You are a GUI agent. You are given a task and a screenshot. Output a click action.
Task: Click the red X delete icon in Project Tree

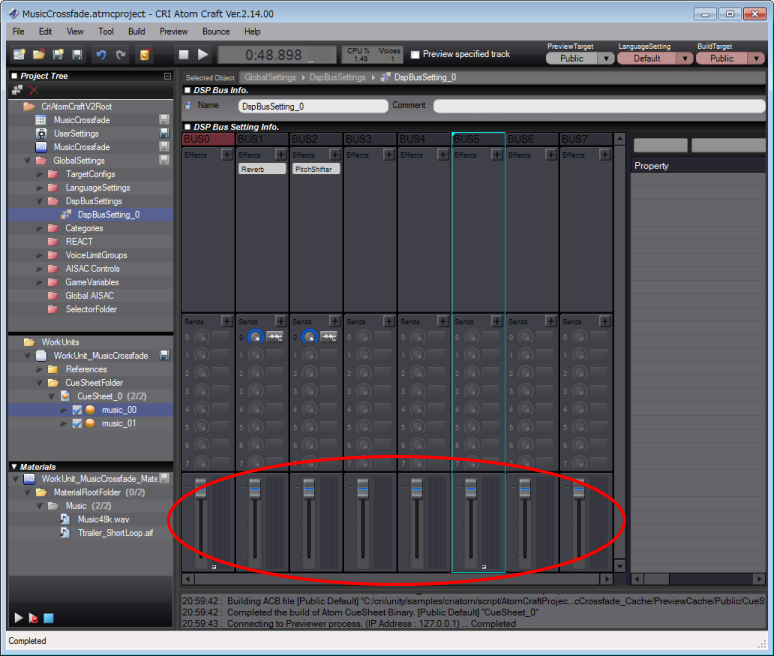[x=33, y=90]
